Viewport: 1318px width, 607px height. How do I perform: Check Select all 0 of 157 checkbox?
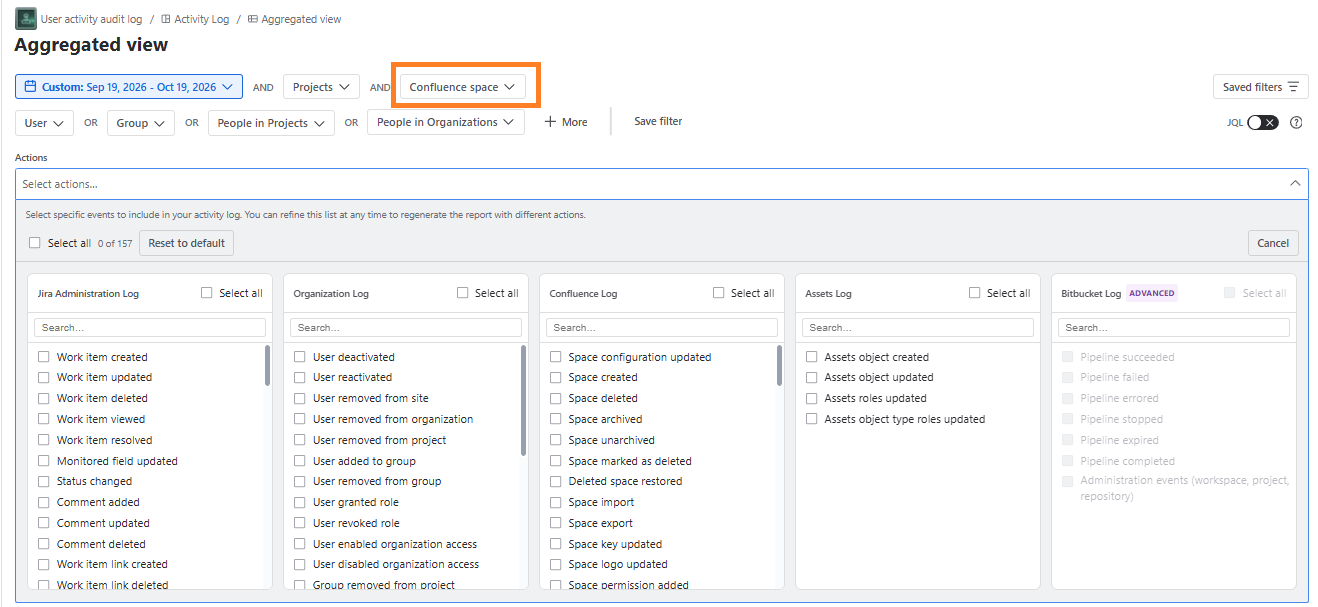tap(35, 243)
